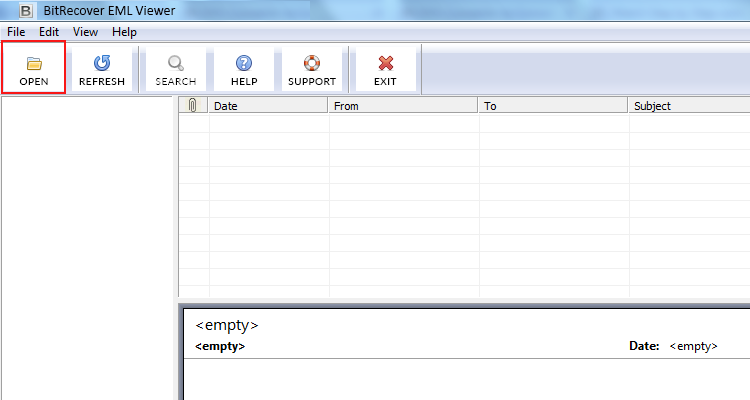Open the File menu
Image resolution: width=750 pixels, height=400 pixels.
coord(16,32)
